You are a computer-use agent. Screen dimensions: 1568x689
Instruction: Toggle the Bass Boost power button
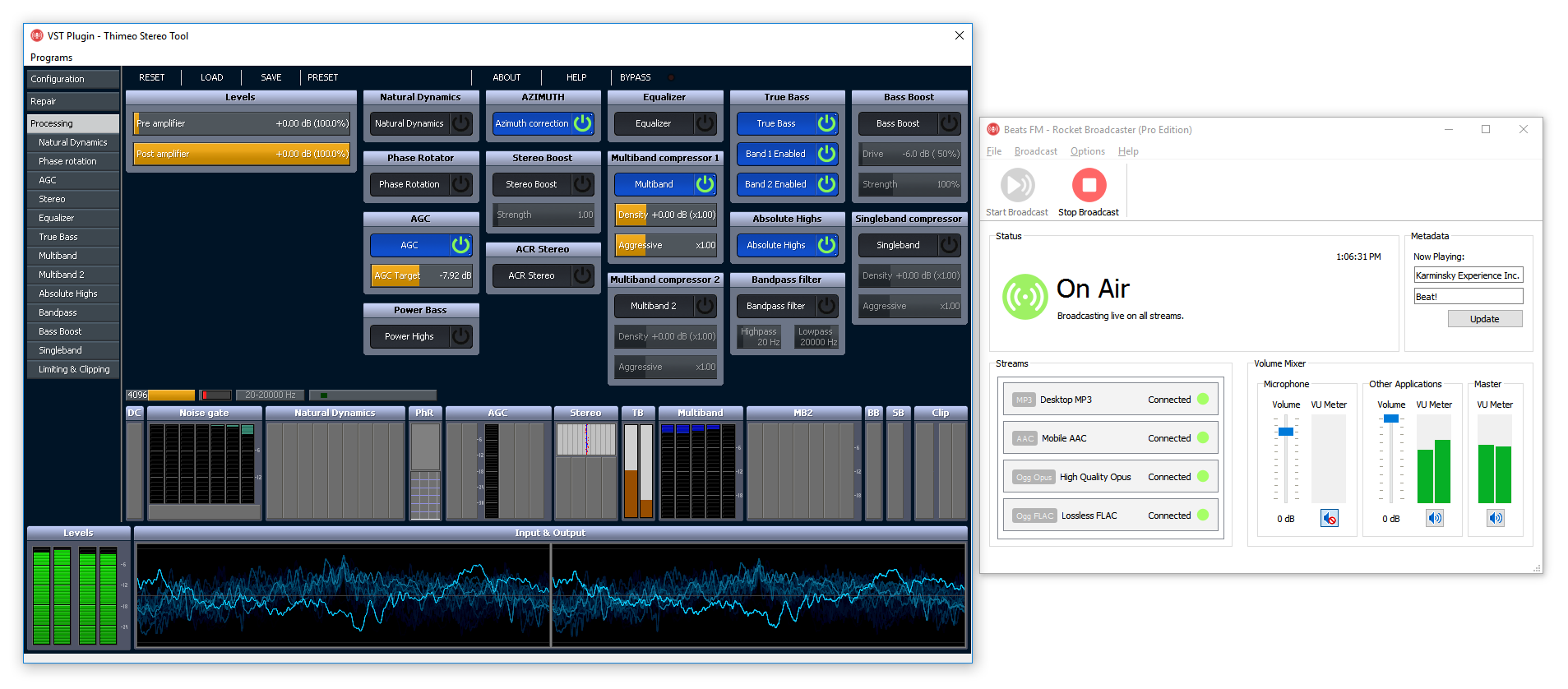(949, 123)
